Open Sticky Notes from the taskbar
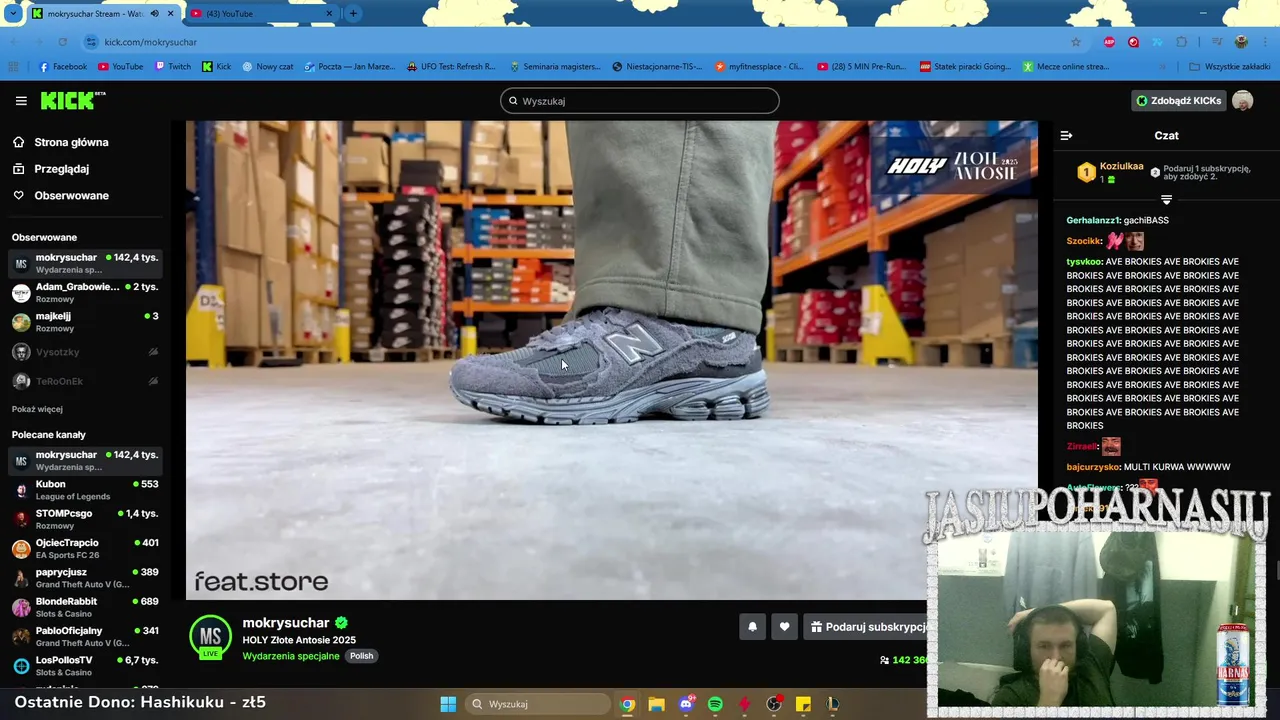1280x720 pixels. (803, 704)
